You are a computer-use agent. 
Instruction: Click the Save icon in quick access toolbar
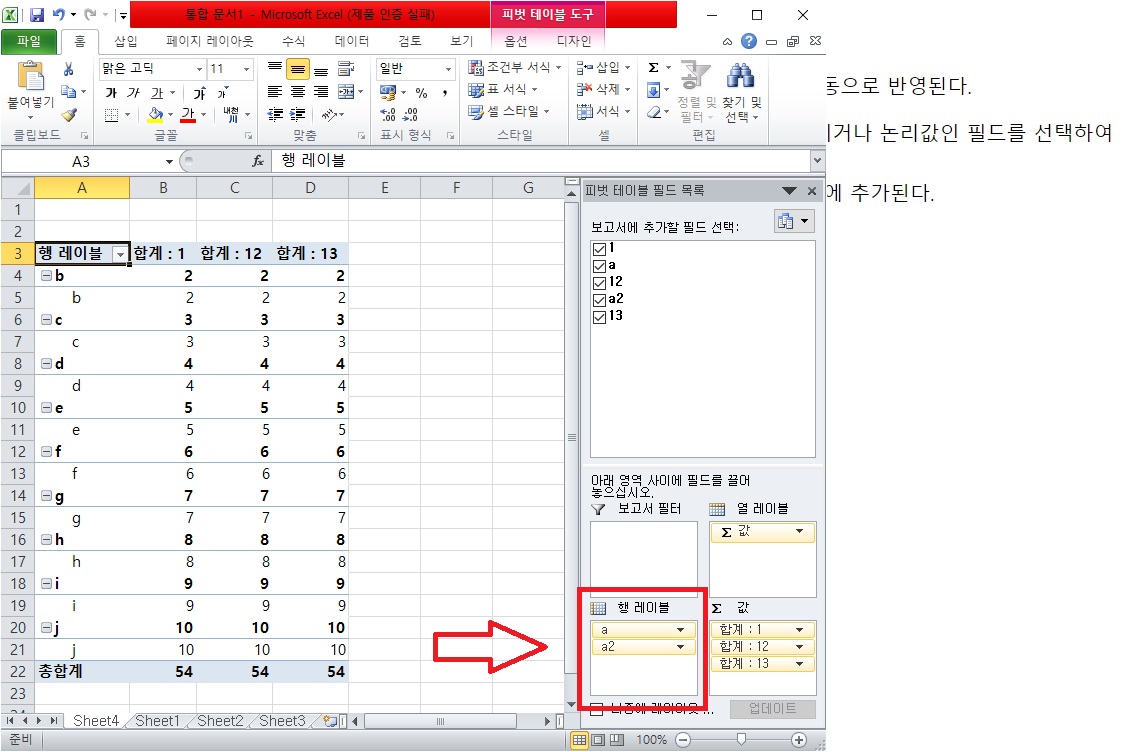(x=37, y=14)
